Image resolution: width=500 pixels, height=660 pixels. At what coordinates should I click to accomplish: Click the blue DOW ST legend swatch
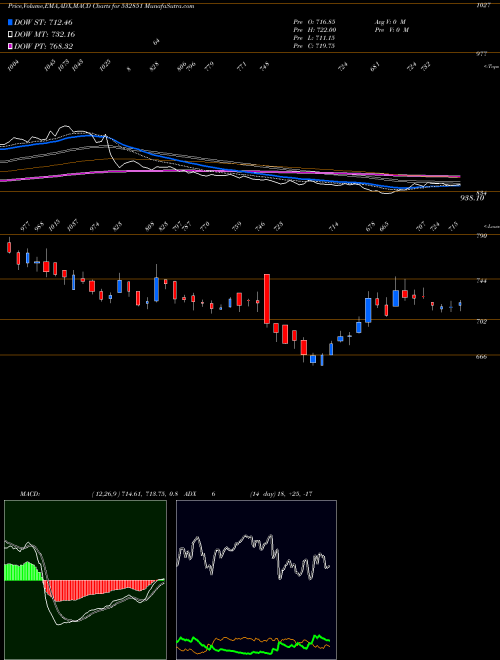click(10, 22)
